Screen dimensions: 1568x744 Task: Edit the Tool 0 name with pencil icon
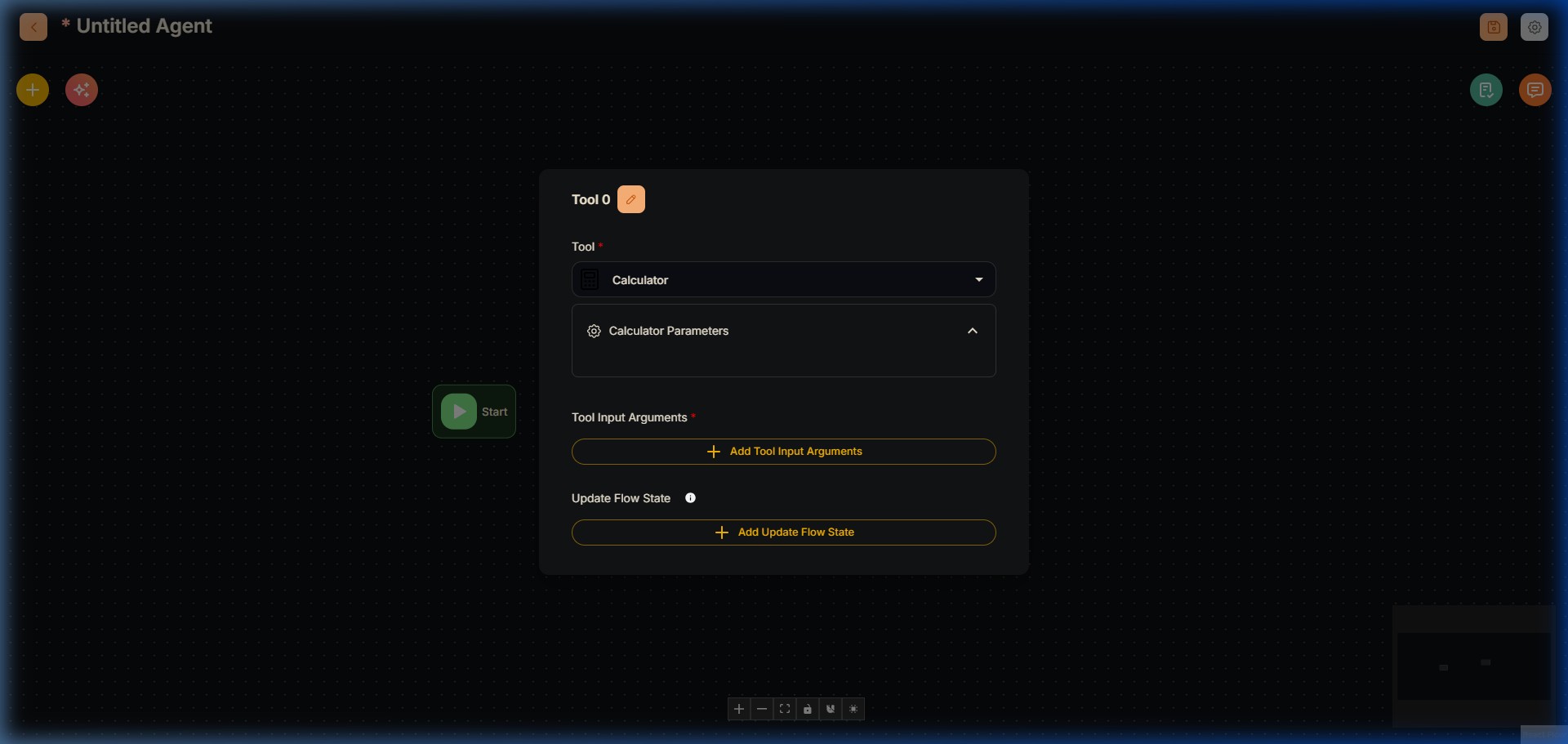[630, 198]
